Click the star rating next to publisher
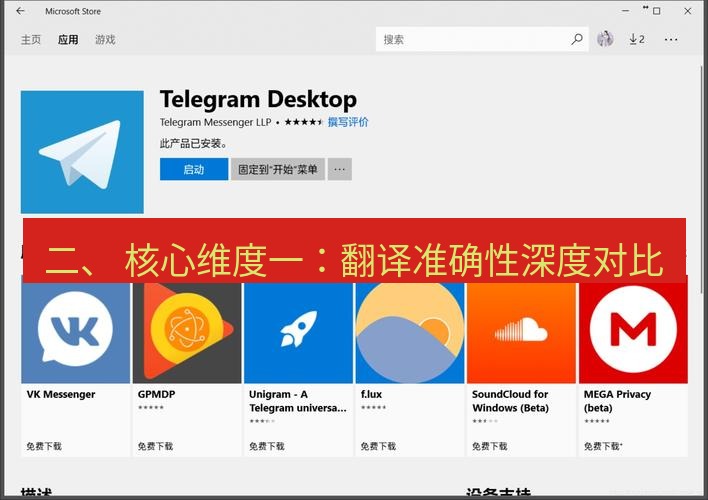The width and height of the screenshot is (708, 500). 304,122
